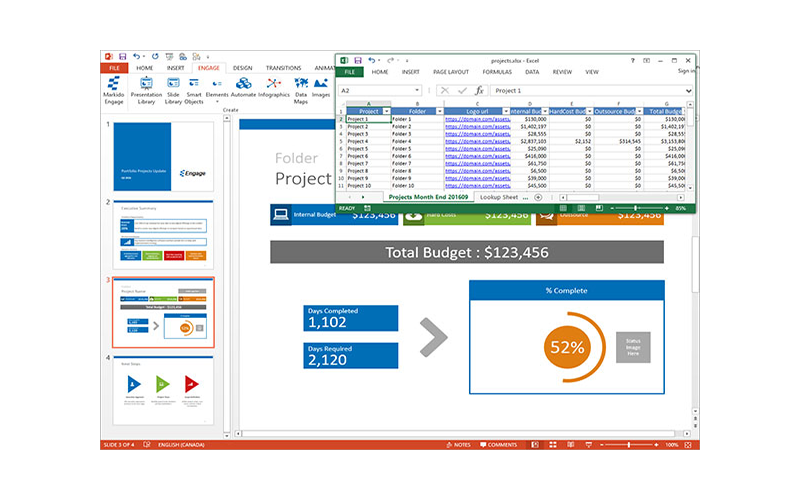The width and height of the screenshot is (800, 500).
Task: Open the Project 2 logo URL link
Action: [x=478, y=127]
